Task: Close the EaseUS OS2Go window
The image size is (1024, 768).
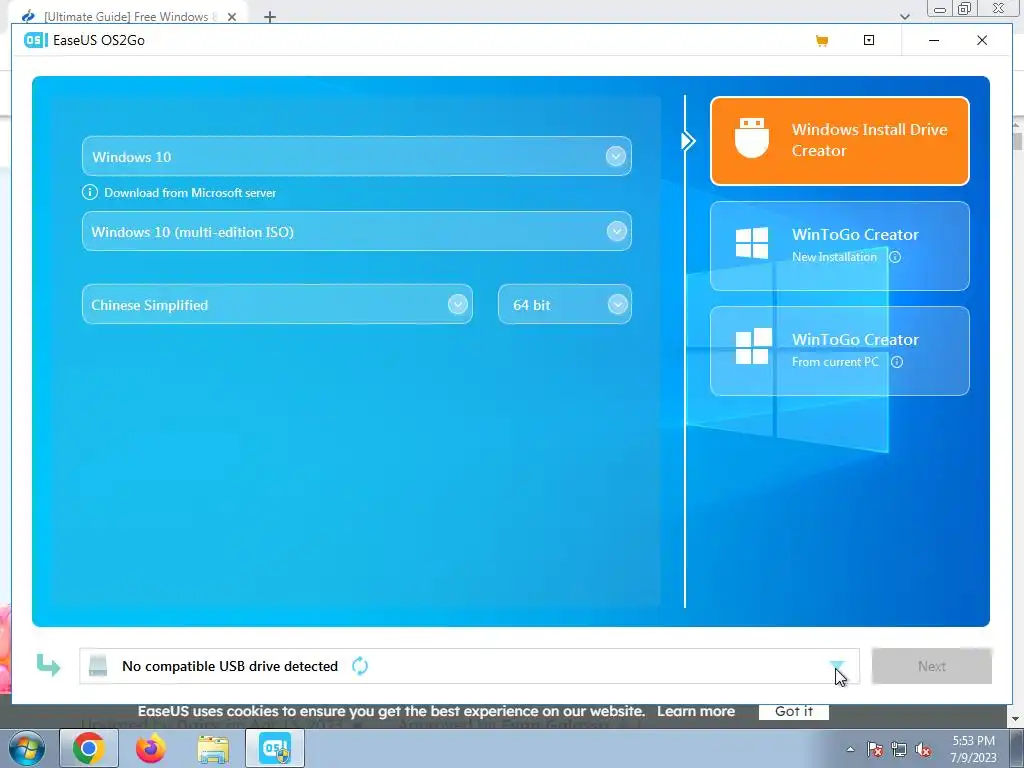Action: [982, 40]
